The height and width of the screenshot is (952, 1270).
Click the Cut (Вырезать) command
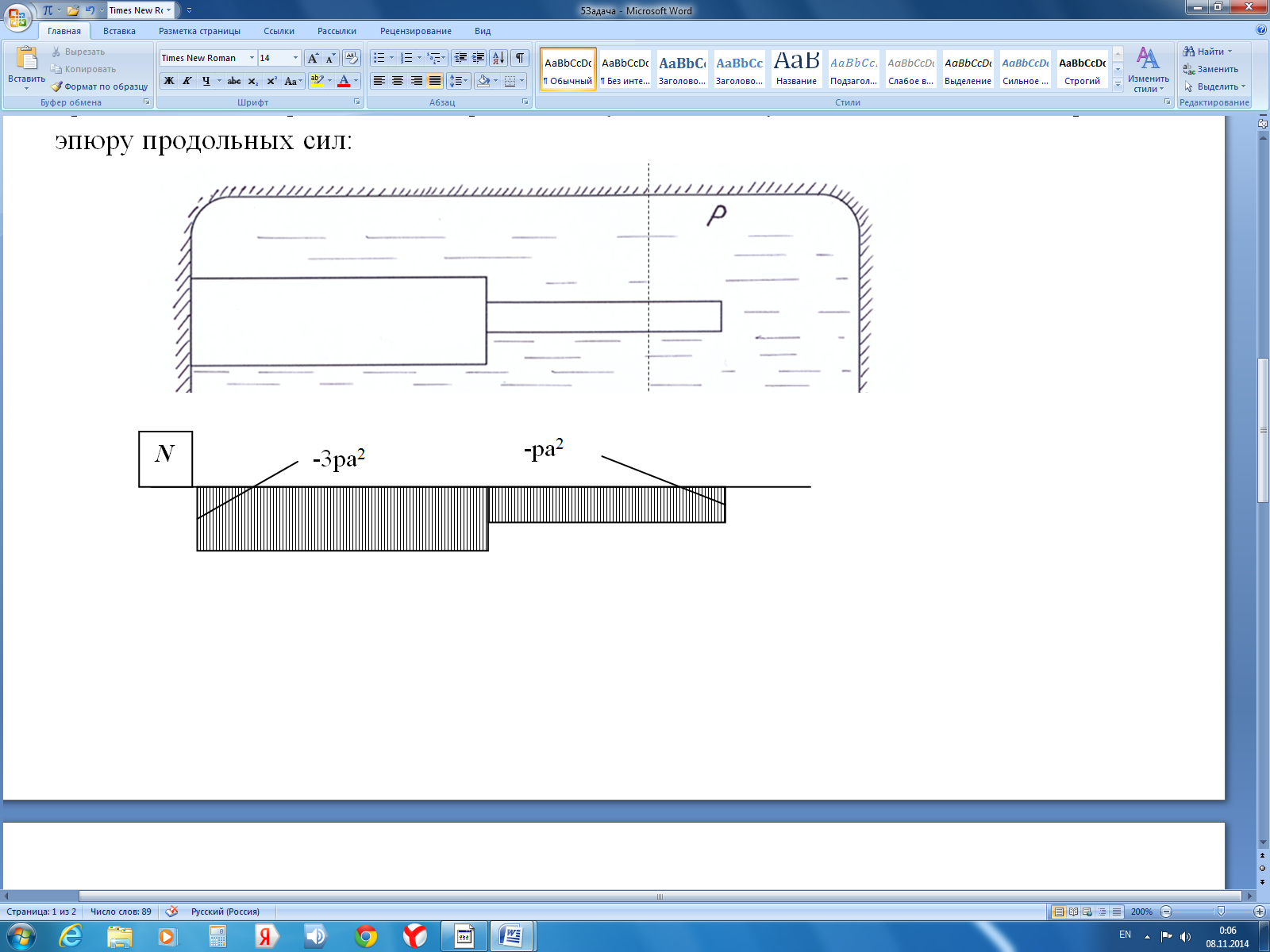(78, 52)
